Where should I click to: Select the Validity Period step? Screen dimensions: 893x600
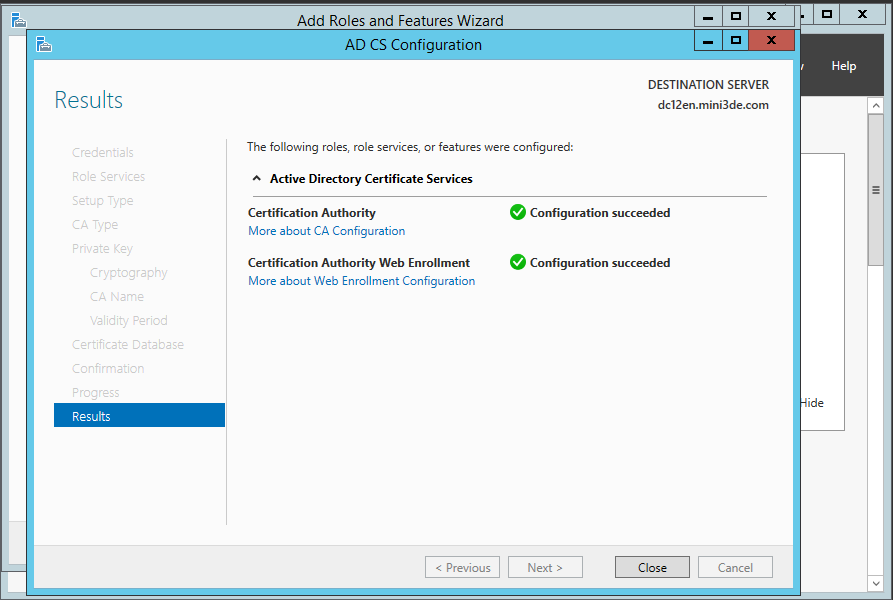[x=129, y=321]
